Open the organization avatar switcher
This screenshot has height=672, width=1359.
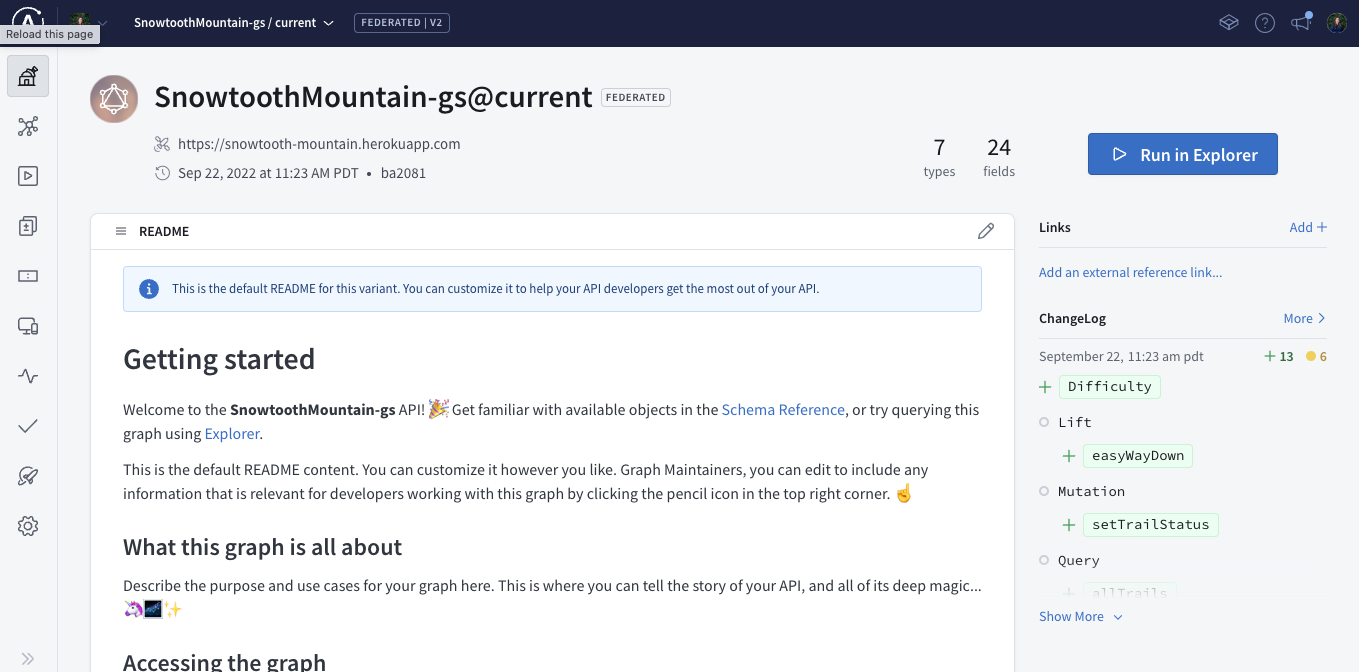click(87, 22)
